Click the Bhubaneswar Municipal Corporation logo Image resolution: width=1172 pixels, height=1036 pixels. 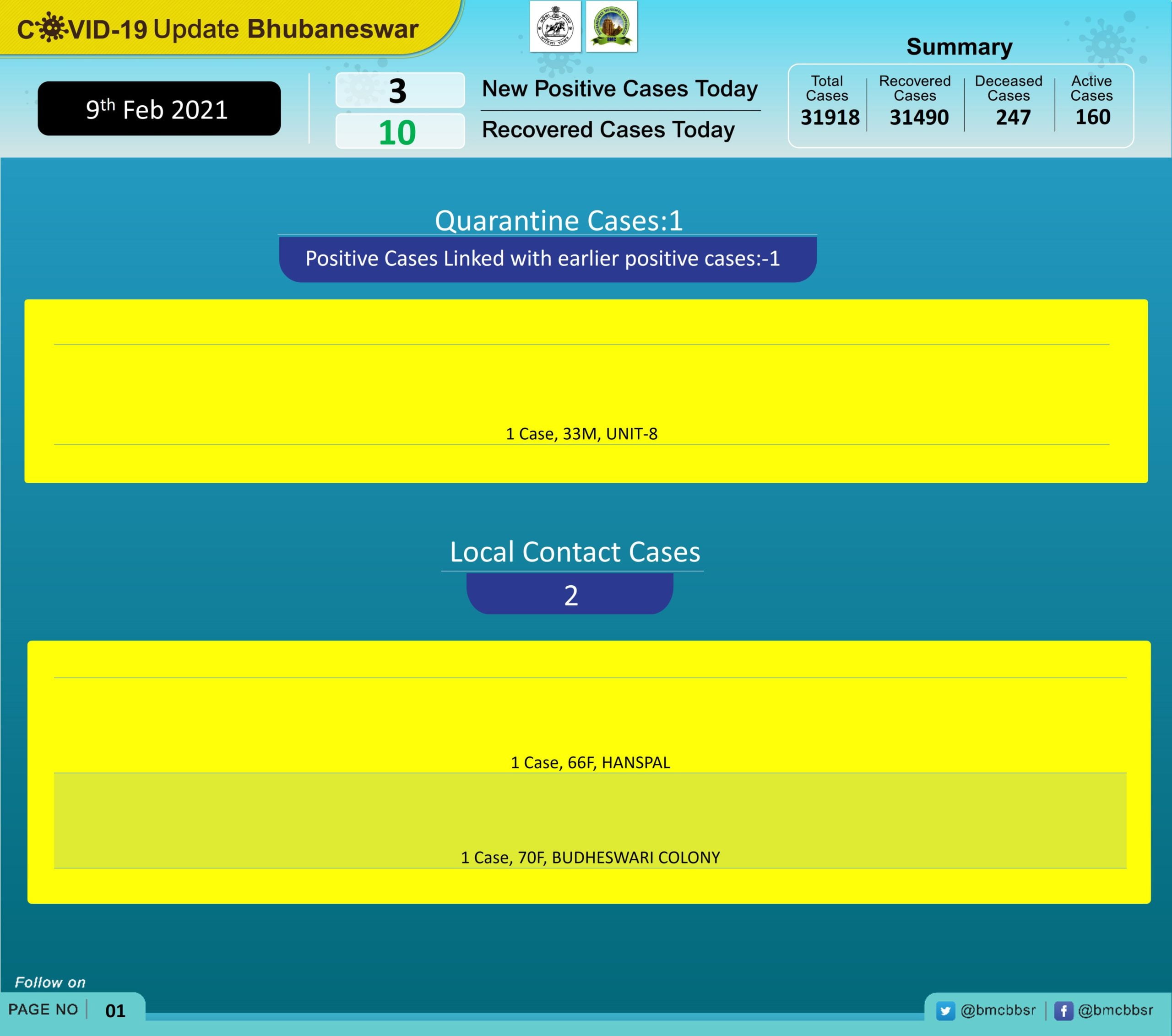(611, 27)
